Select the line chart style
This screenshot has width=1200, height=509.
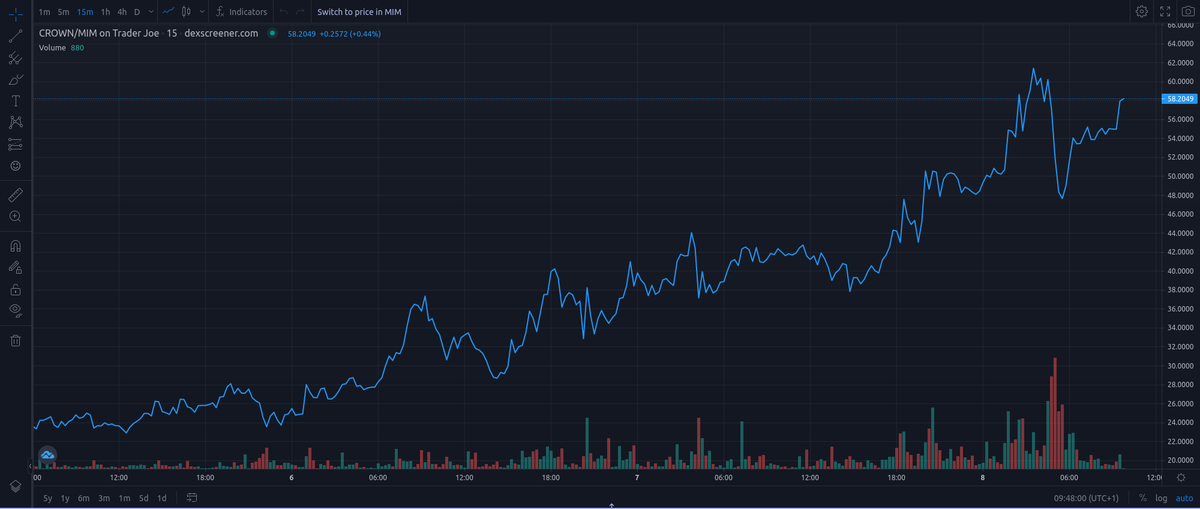pos(168,12)
